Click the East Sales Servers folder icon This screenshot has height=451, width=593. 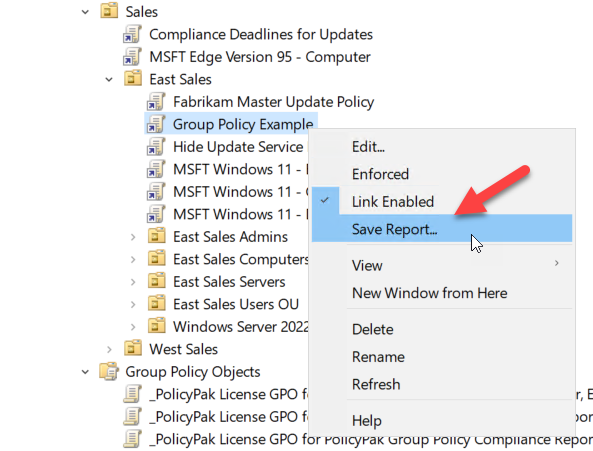coord(157,282)
